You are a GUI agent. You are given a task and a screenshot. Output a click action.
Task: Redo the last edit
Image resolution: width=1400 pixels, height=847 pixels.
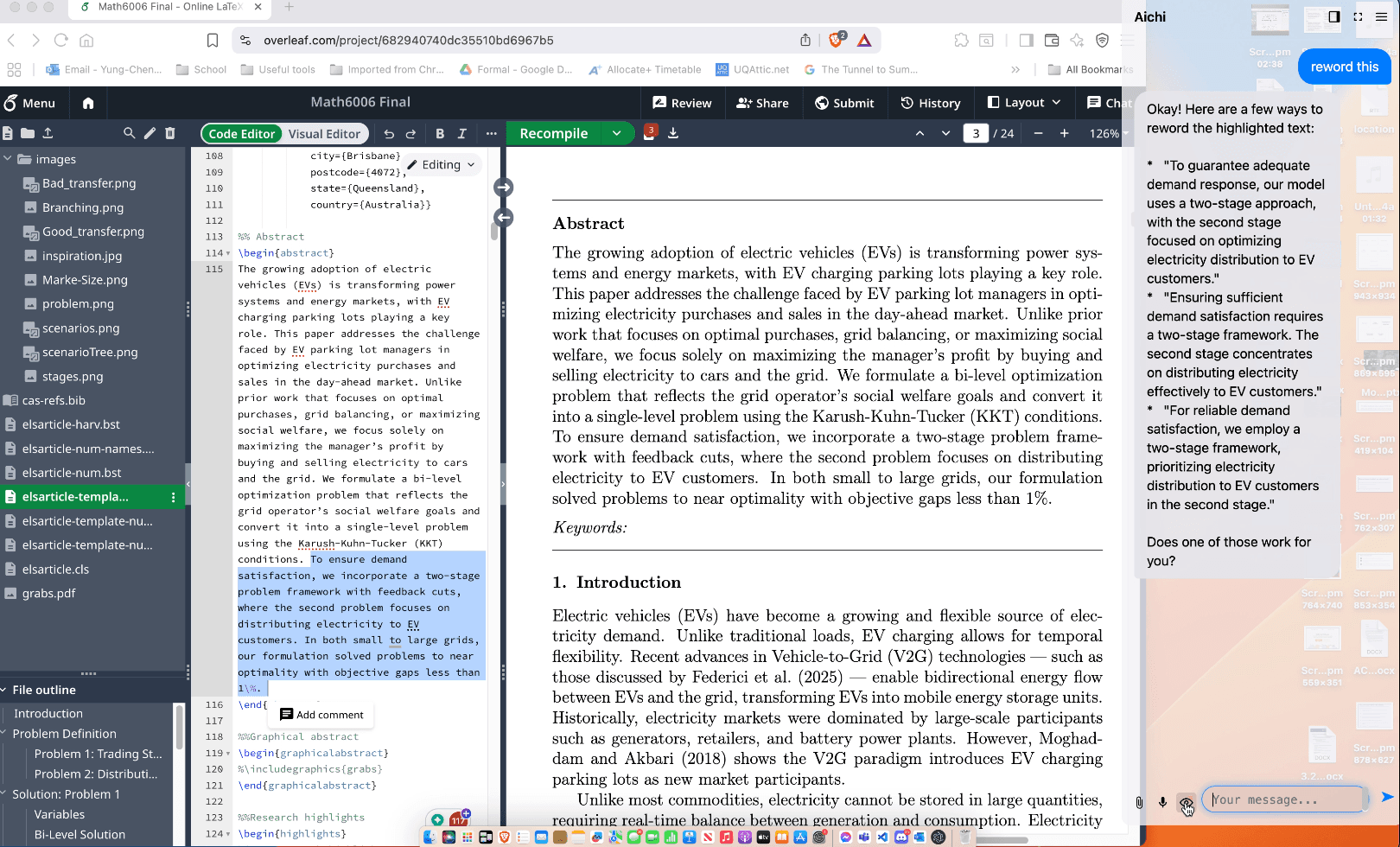click(x=410, y=133)
